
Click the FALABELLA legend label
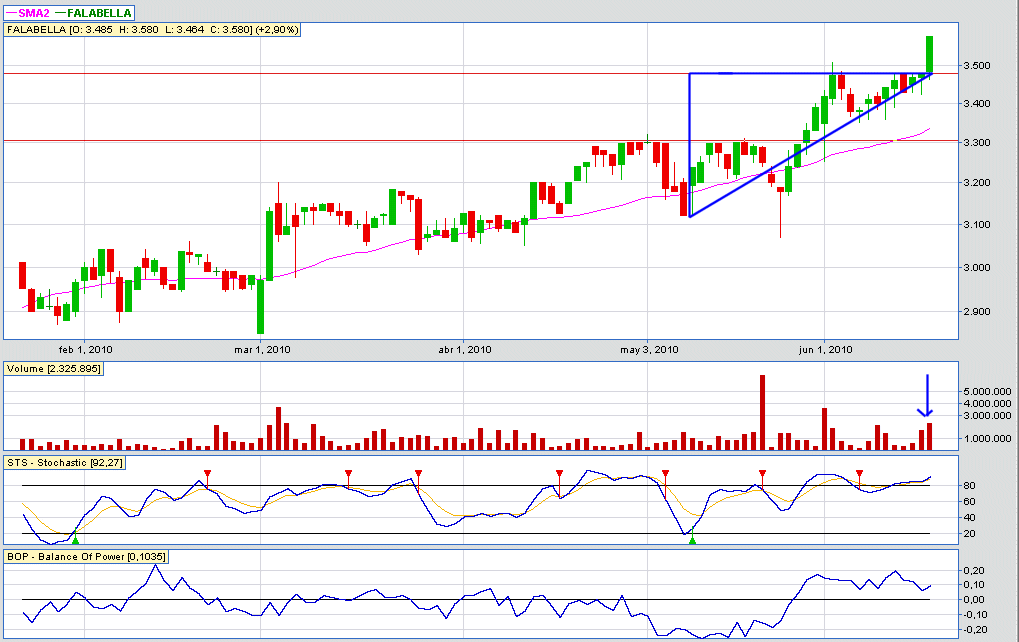(x=92, y=13)
